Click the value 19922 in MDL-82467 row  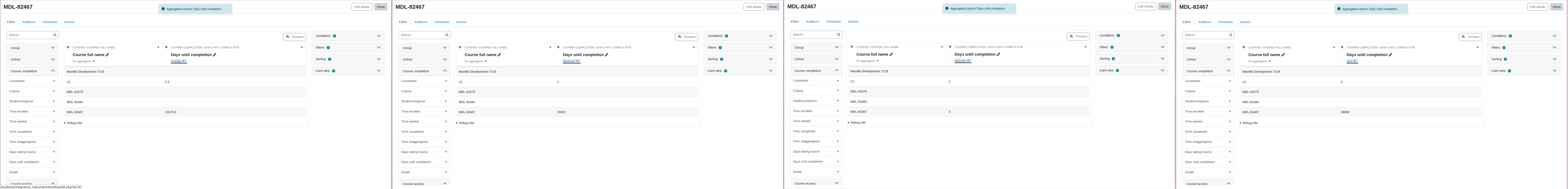point(561,112)
